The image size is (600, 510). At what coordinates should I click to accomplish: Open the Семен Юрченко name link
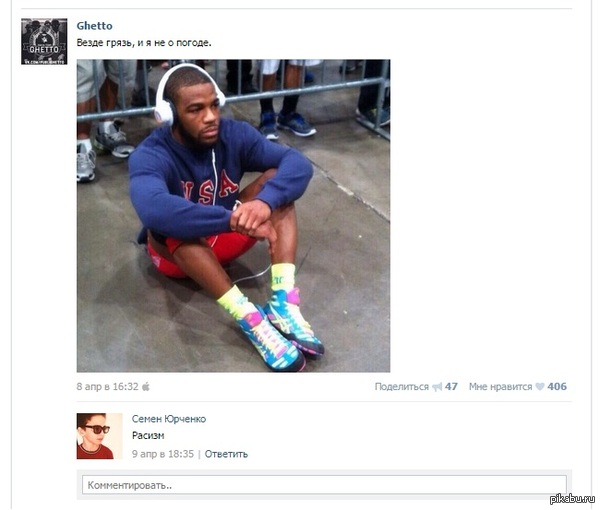tap(169, 419)
